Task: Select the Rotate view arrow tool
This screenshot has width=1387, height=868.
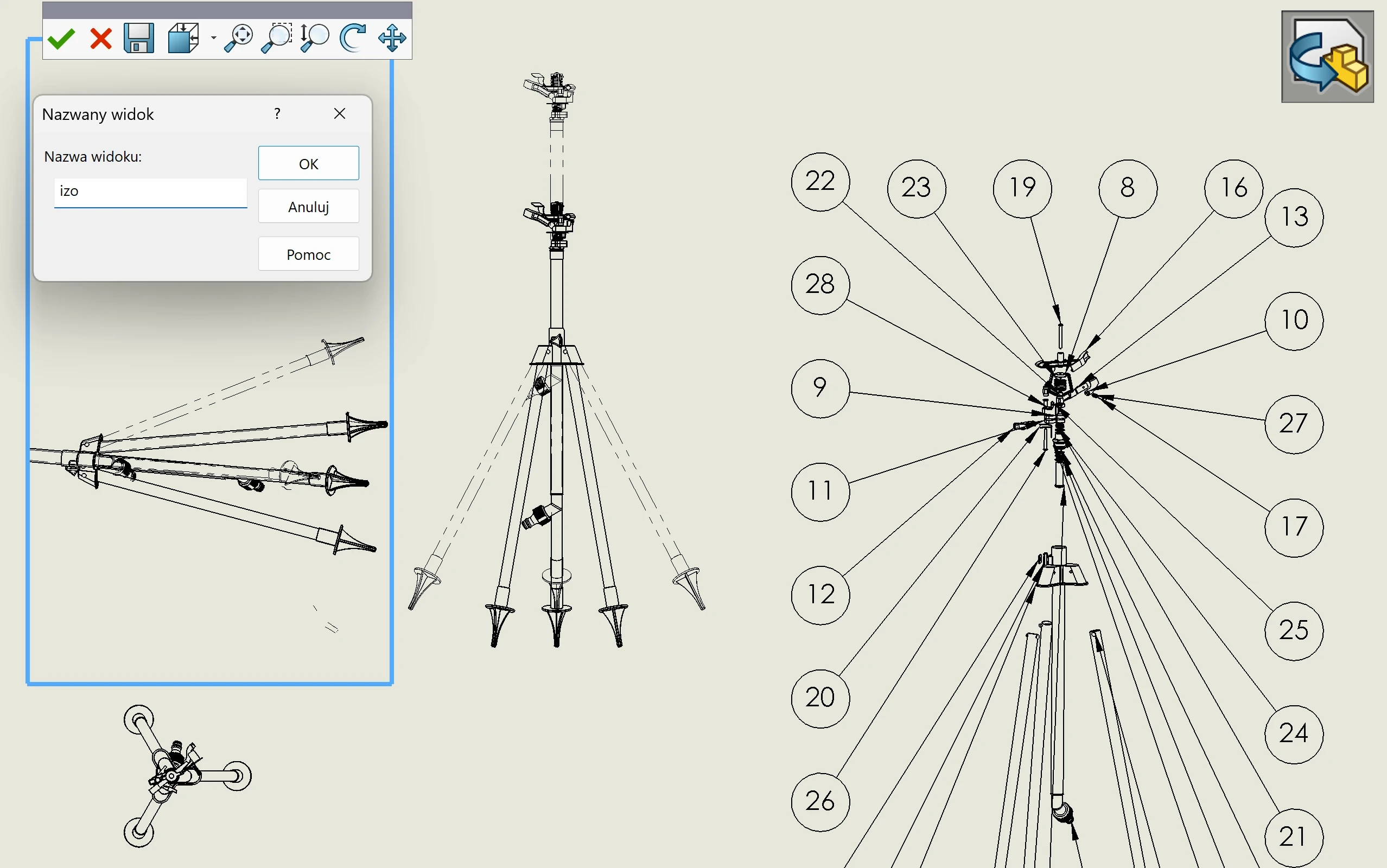Action: pos(353,39)
